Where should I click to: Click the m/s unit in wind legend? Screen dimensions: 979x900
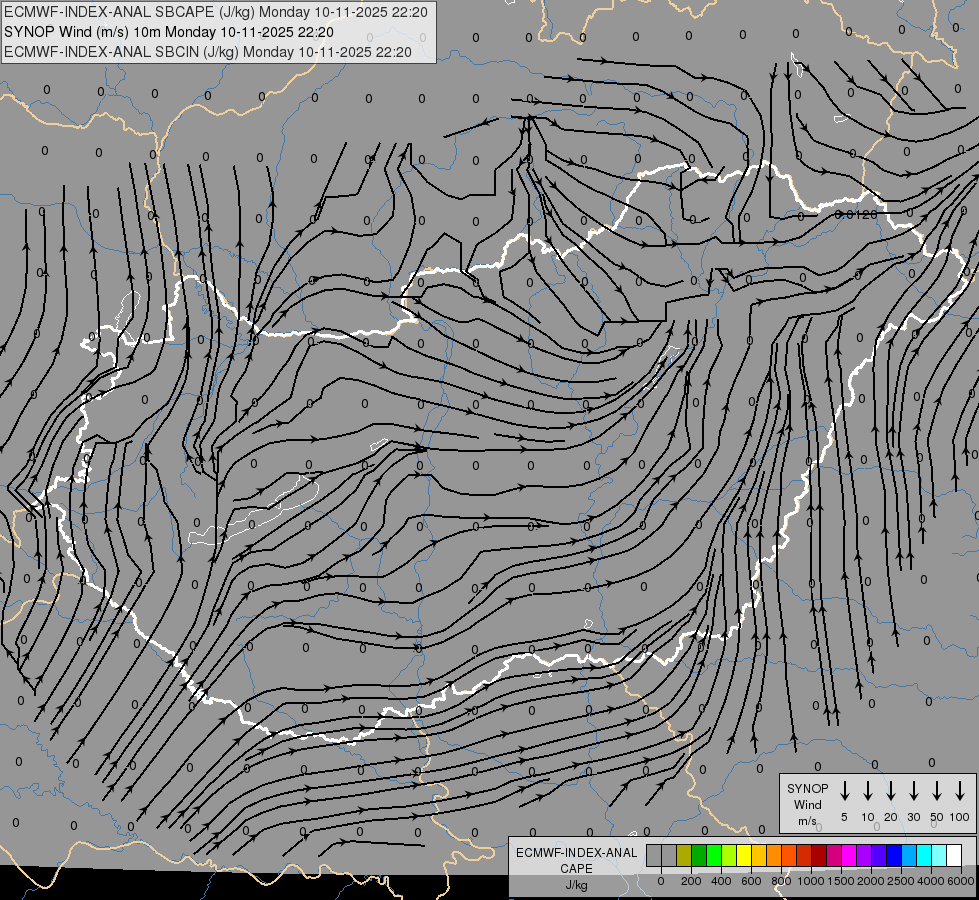pos(807,821)
